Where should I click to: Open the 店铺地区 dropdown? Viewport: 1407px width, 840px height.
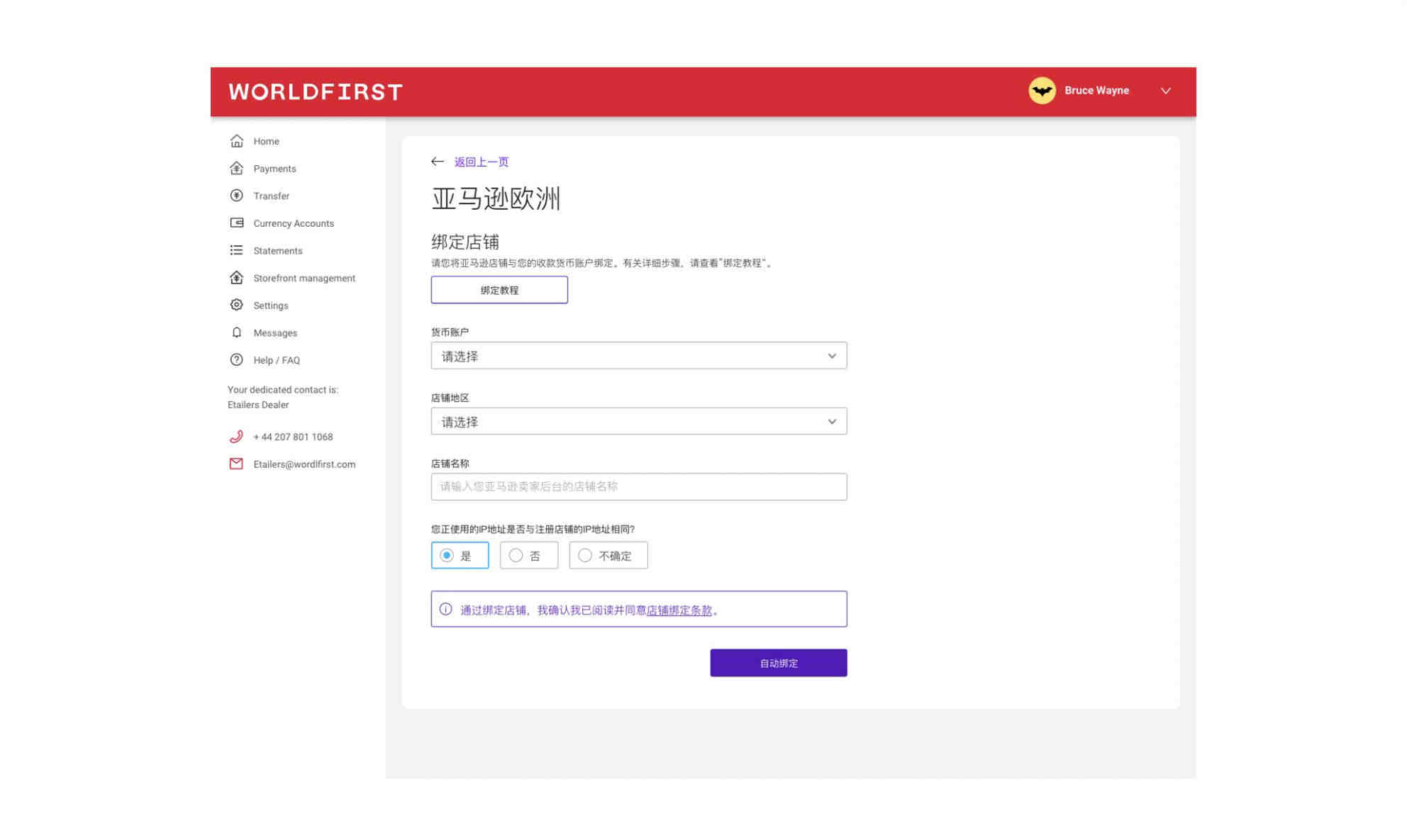(639, 421)
